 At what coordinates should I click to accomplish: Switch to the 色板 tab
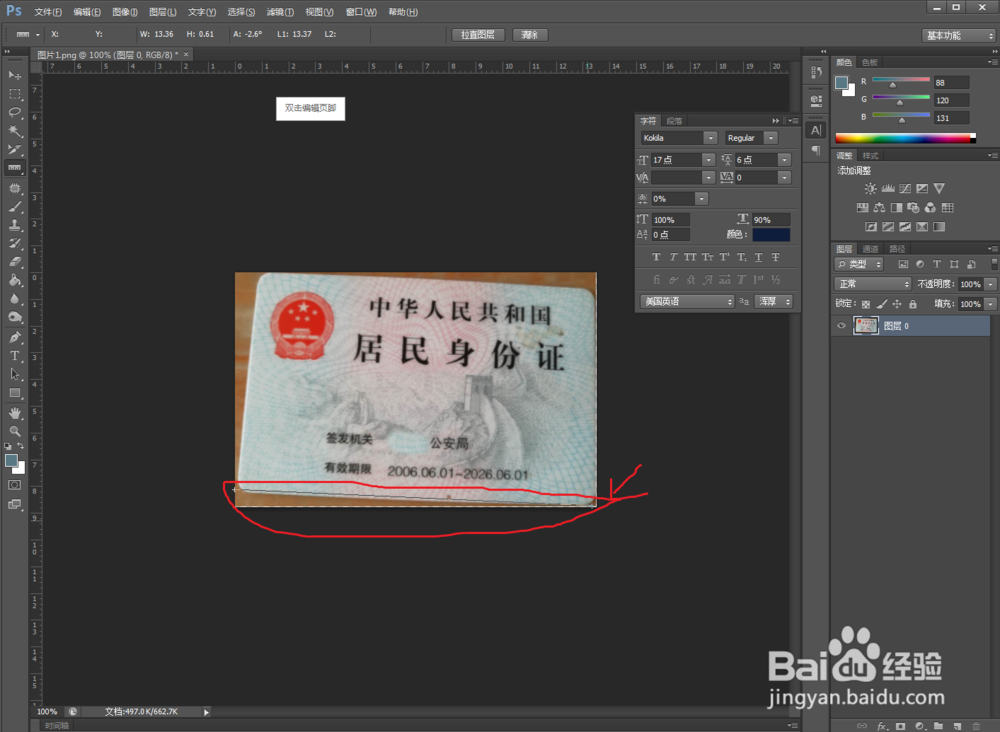tap(869, 62)
